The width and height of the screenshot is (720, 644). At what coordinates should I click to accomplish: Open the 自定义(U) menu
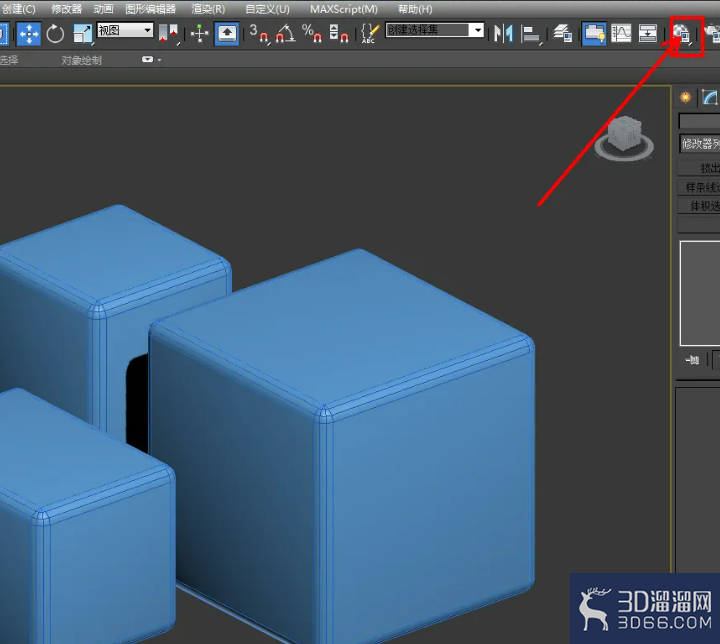click(267, 9)
